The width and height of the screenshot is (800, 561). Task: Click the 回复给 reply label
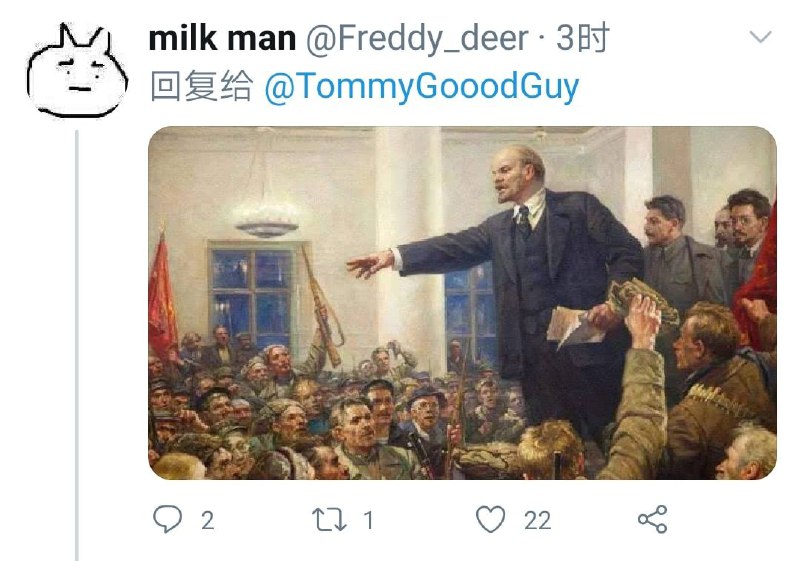click(x=202, y=86)
